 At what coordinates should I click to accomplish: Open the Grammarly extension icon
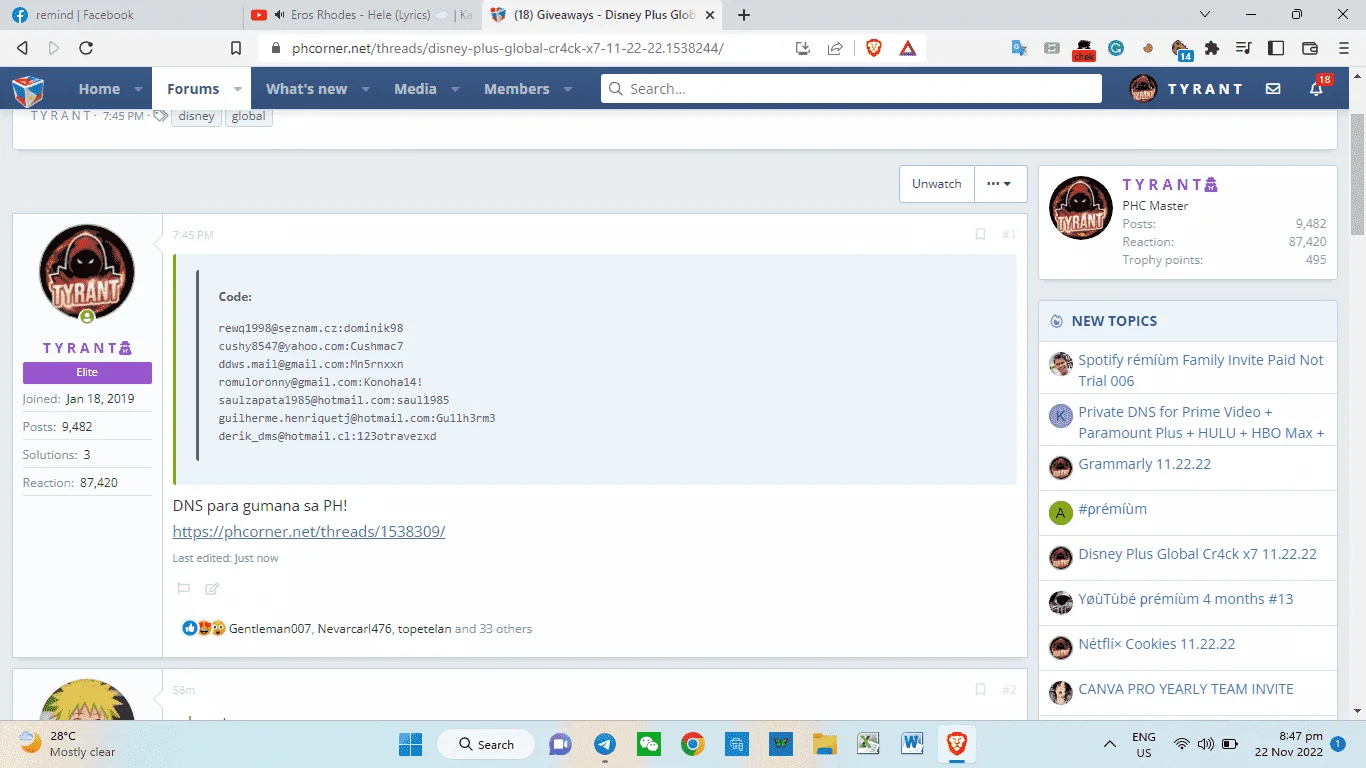coord(1116,48)
